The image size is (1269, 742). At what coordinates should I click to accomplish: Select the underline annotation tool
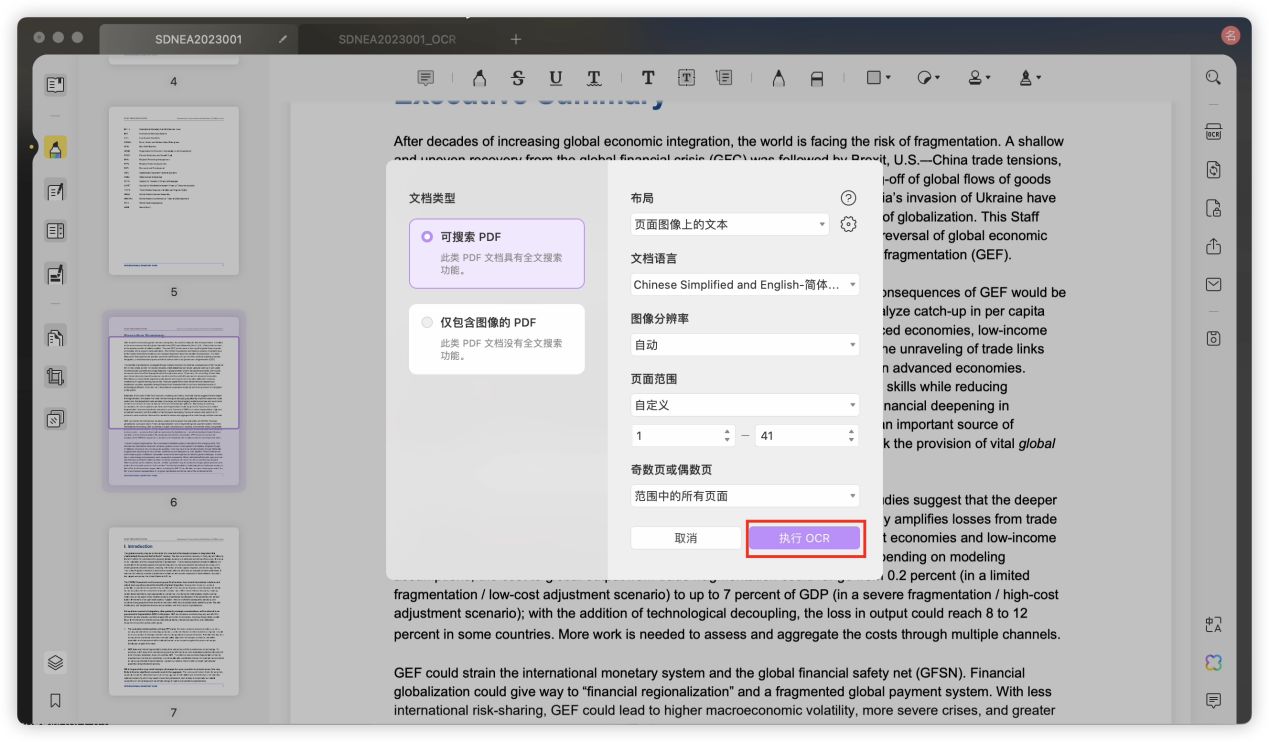(555, 78)
